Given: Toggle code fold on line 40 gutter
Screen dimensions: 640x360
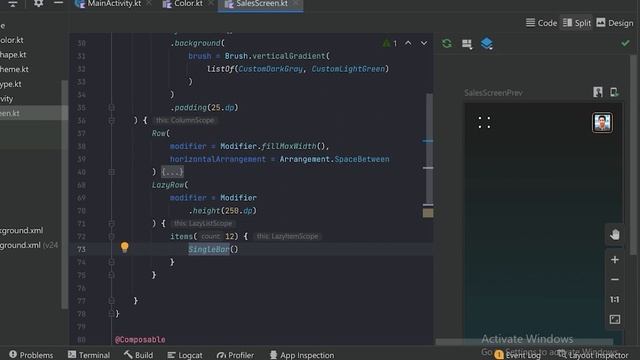Looking at the screenshot, I should [x=111, y=172].
